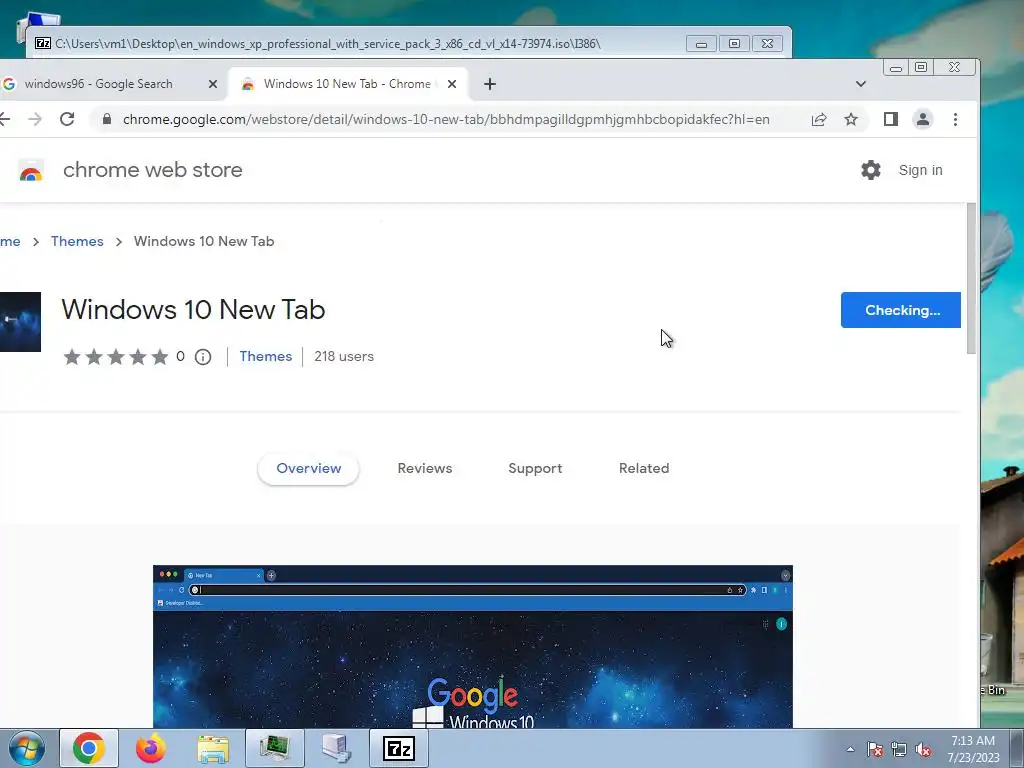1024x768 pixels.
Task: Expand the tab search dropdown chevron
Action: (861, 84)
